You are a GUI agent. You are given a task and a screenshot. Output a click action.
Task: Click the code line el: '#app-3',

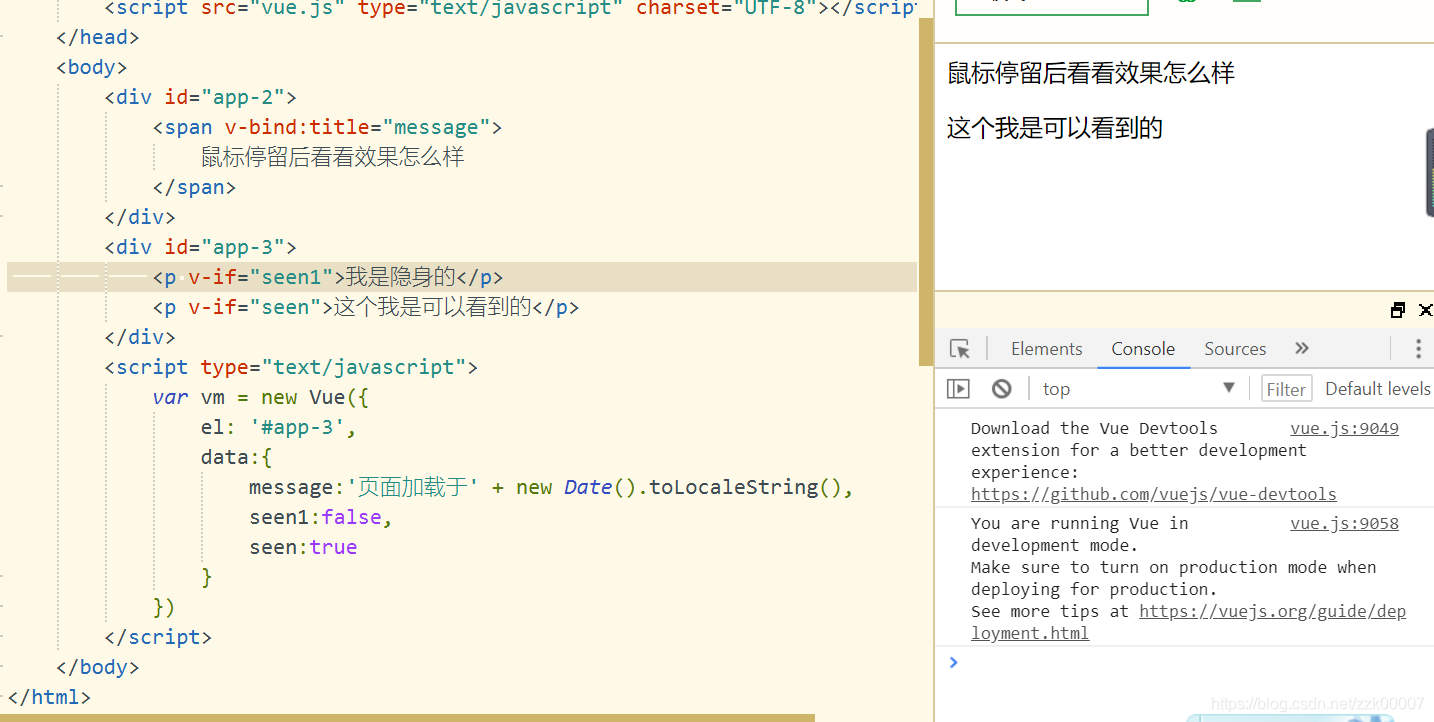click(279, 427)
